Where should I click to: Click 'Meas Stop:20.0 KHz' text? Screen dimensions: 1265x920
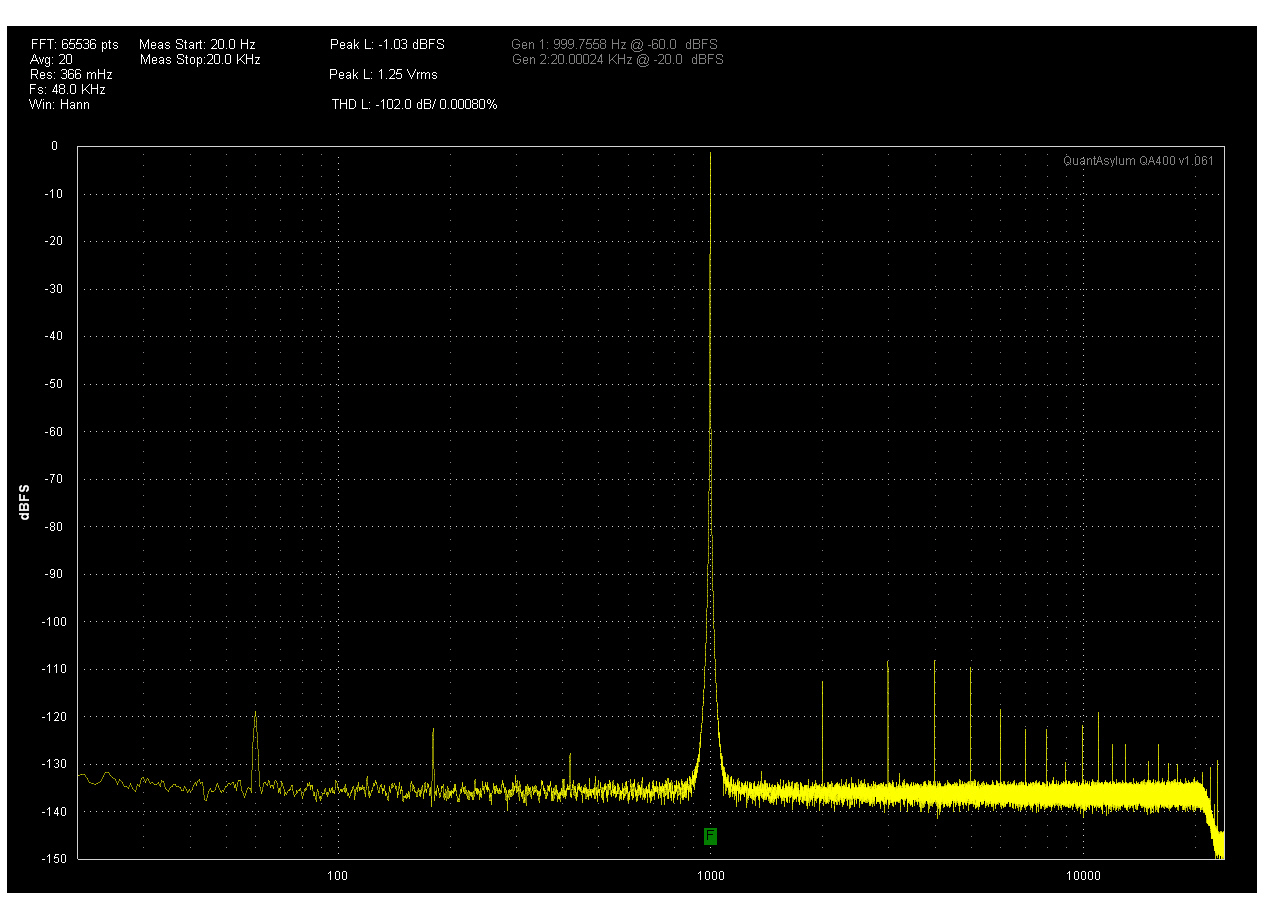pyautogui.click(x=199, y=60)
